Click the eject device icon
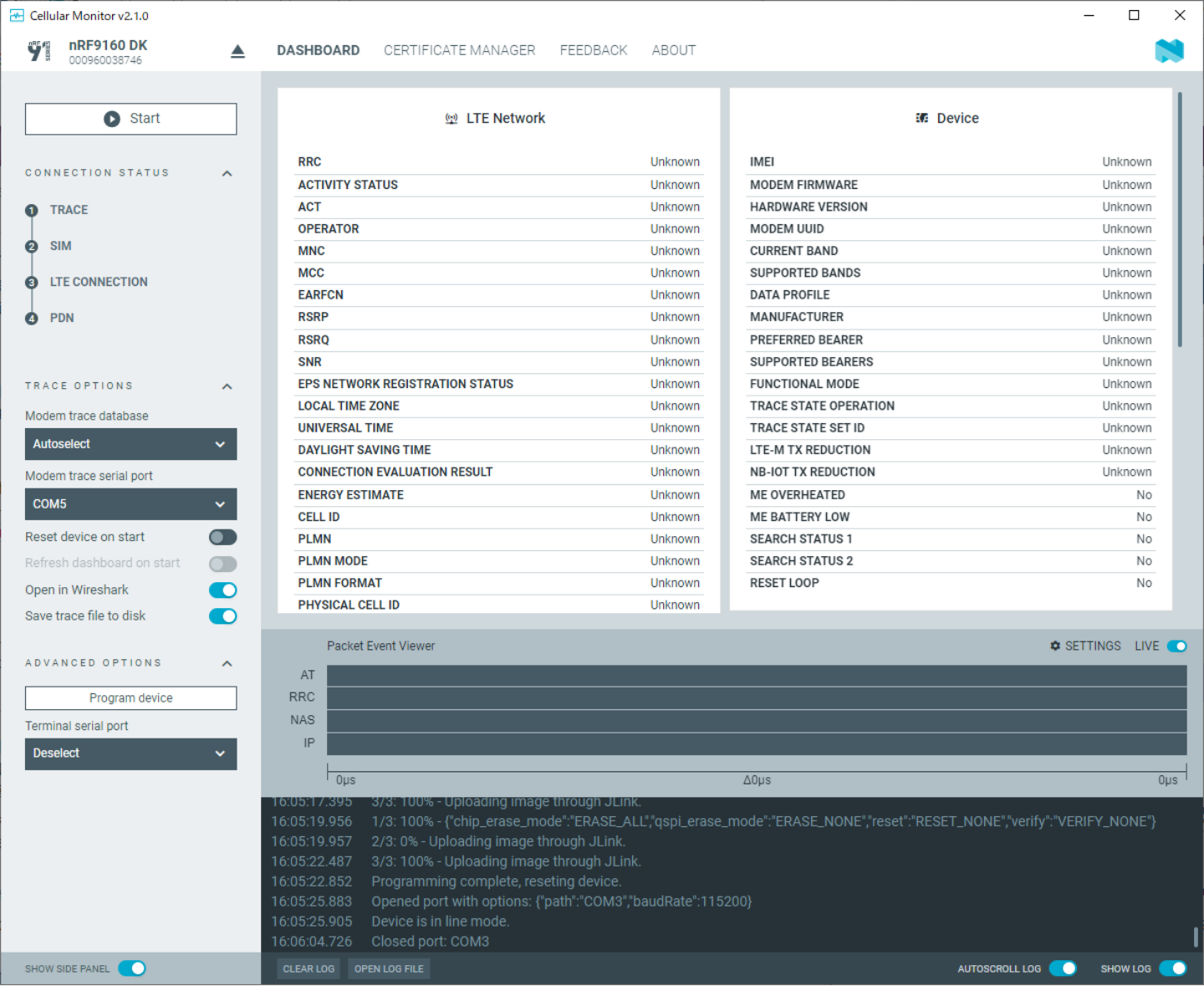Image resolution: width=1204 pixels, height=986 pixels. 237,52
